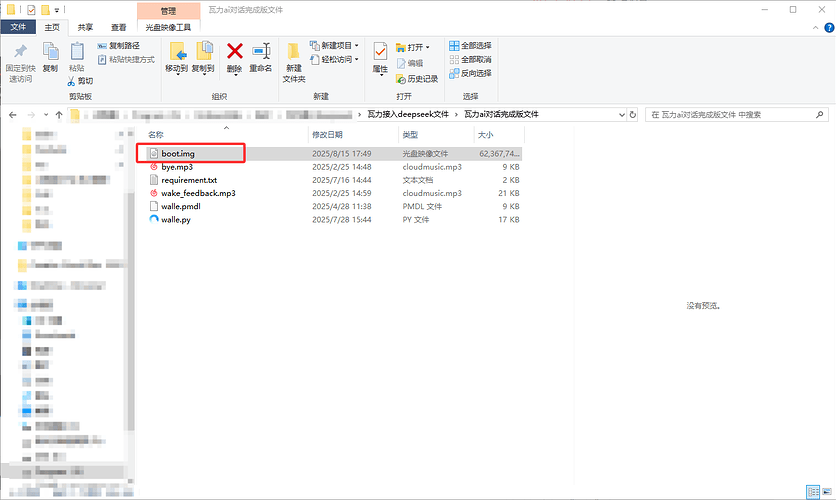The height and width of the screenshot is (500, 836).
Task: Expand the New item (新建项目) dropdown
Action: [x=357, y=46]
